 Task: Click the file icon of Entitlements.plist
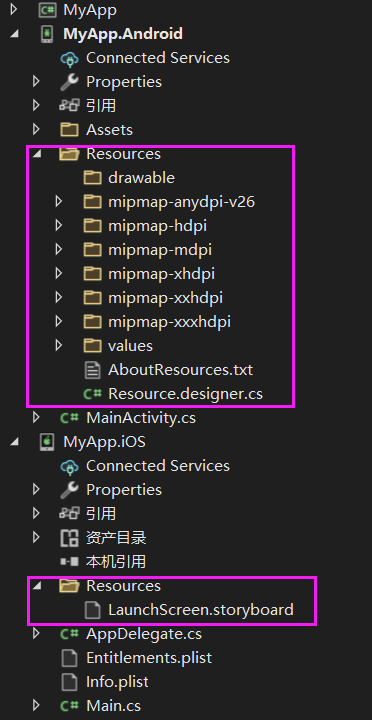(x=70, y=658)
